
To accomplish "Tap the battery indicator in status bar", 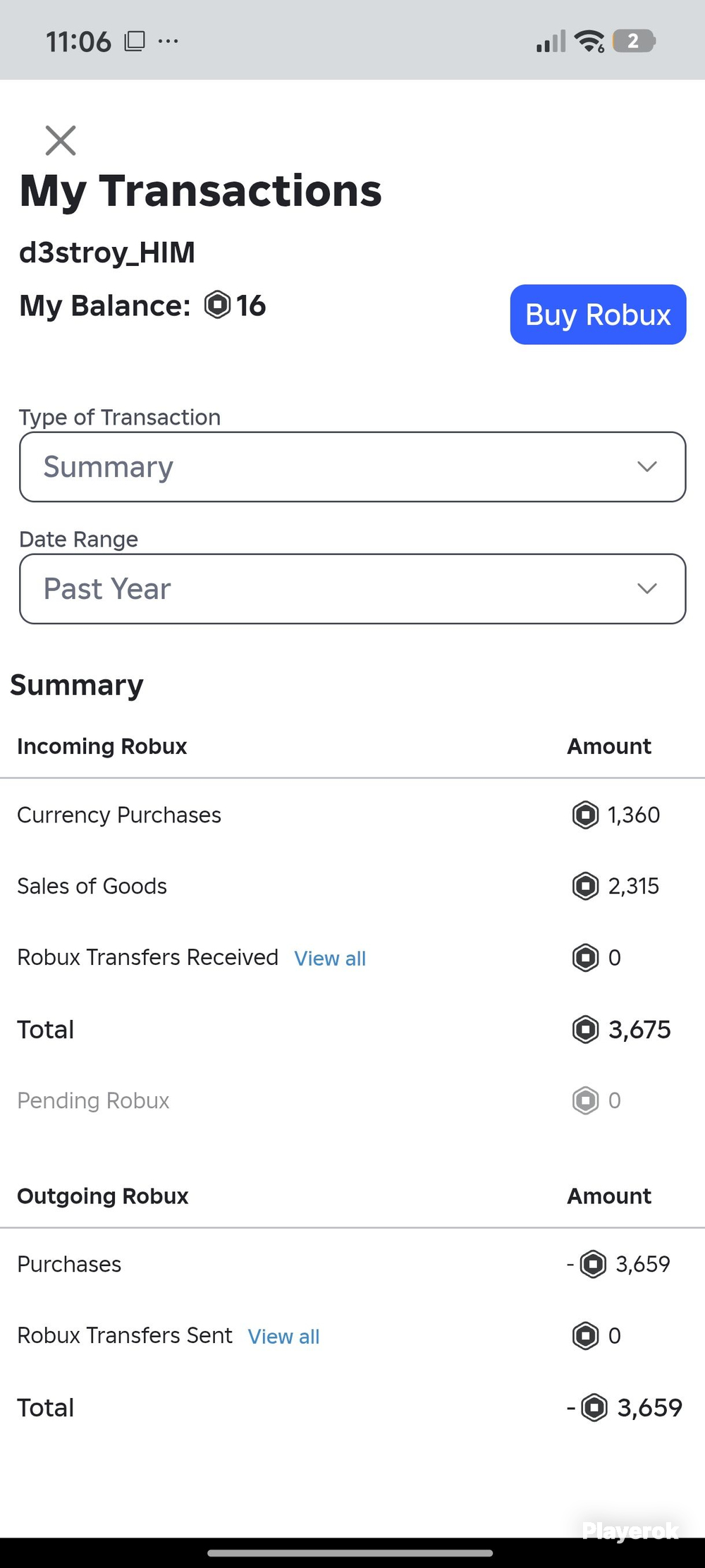I will point(634,41).
